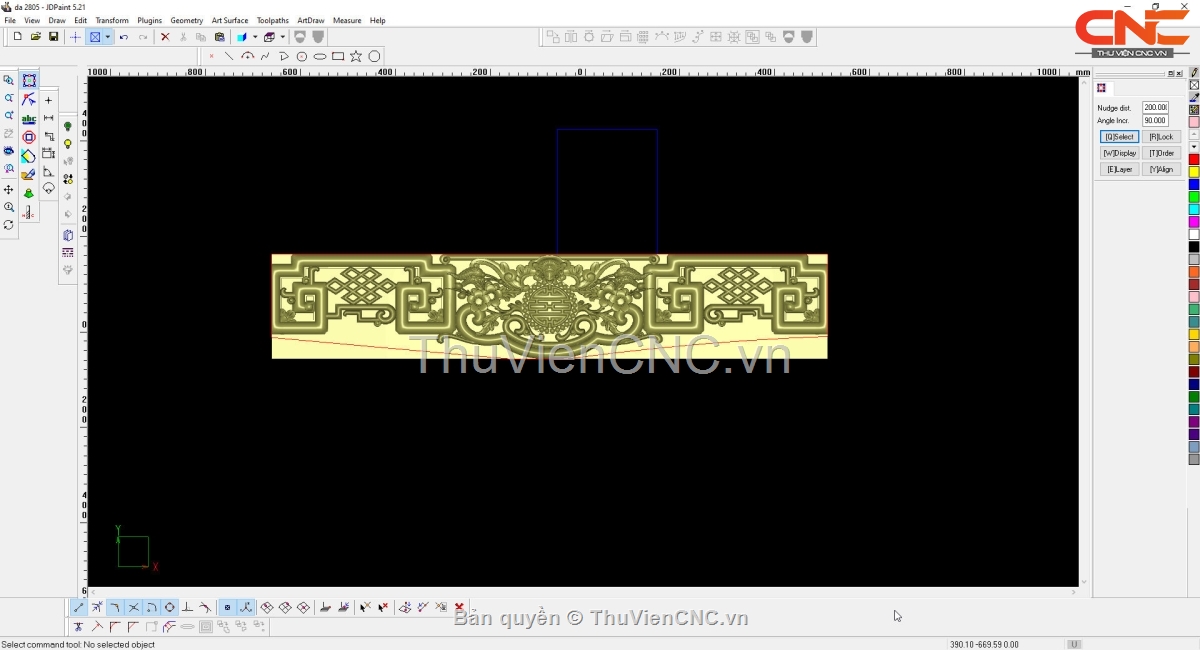1200x650 pixels.
Task: Open the File menu
Action: pos(10,20)
